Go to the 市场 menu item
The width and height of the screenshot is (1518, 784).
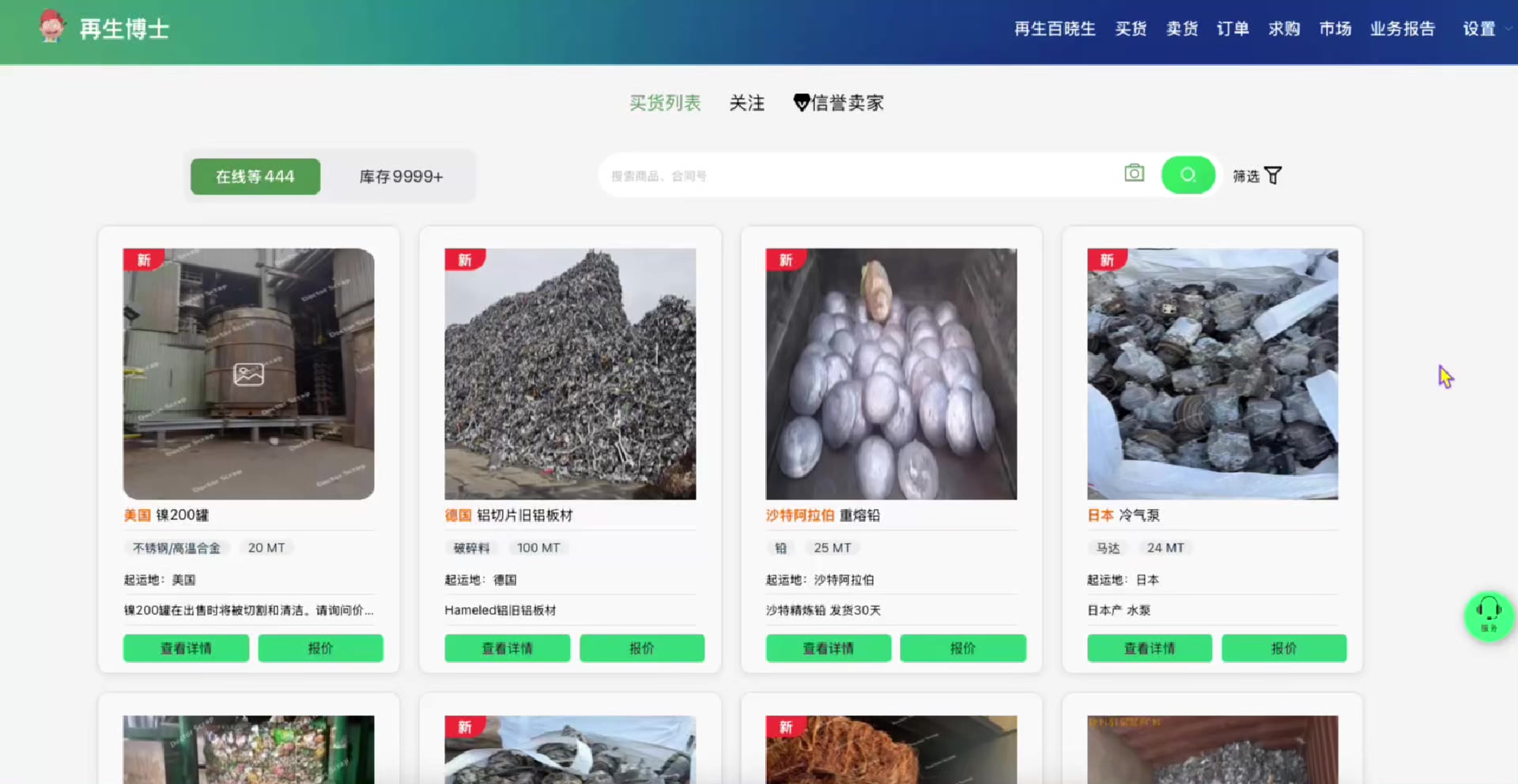pos(1335,29)
